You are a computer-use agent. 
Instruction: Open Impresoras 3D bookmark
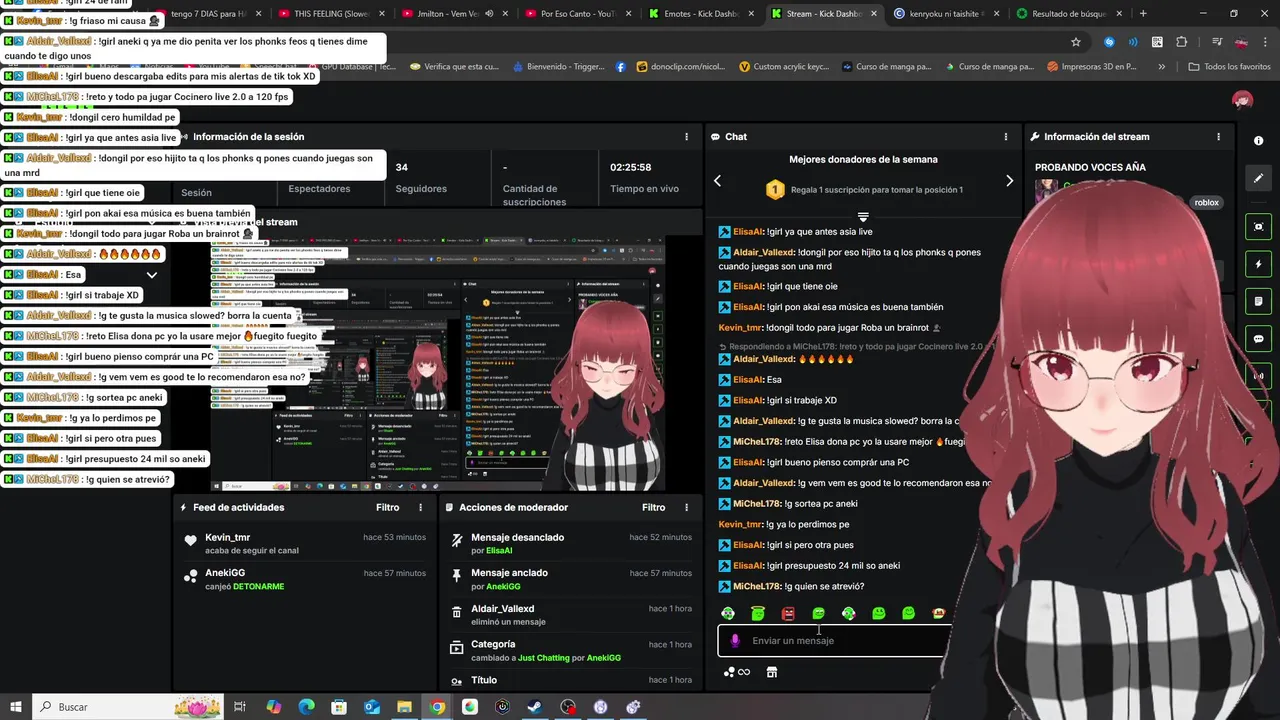point(1091,67)
